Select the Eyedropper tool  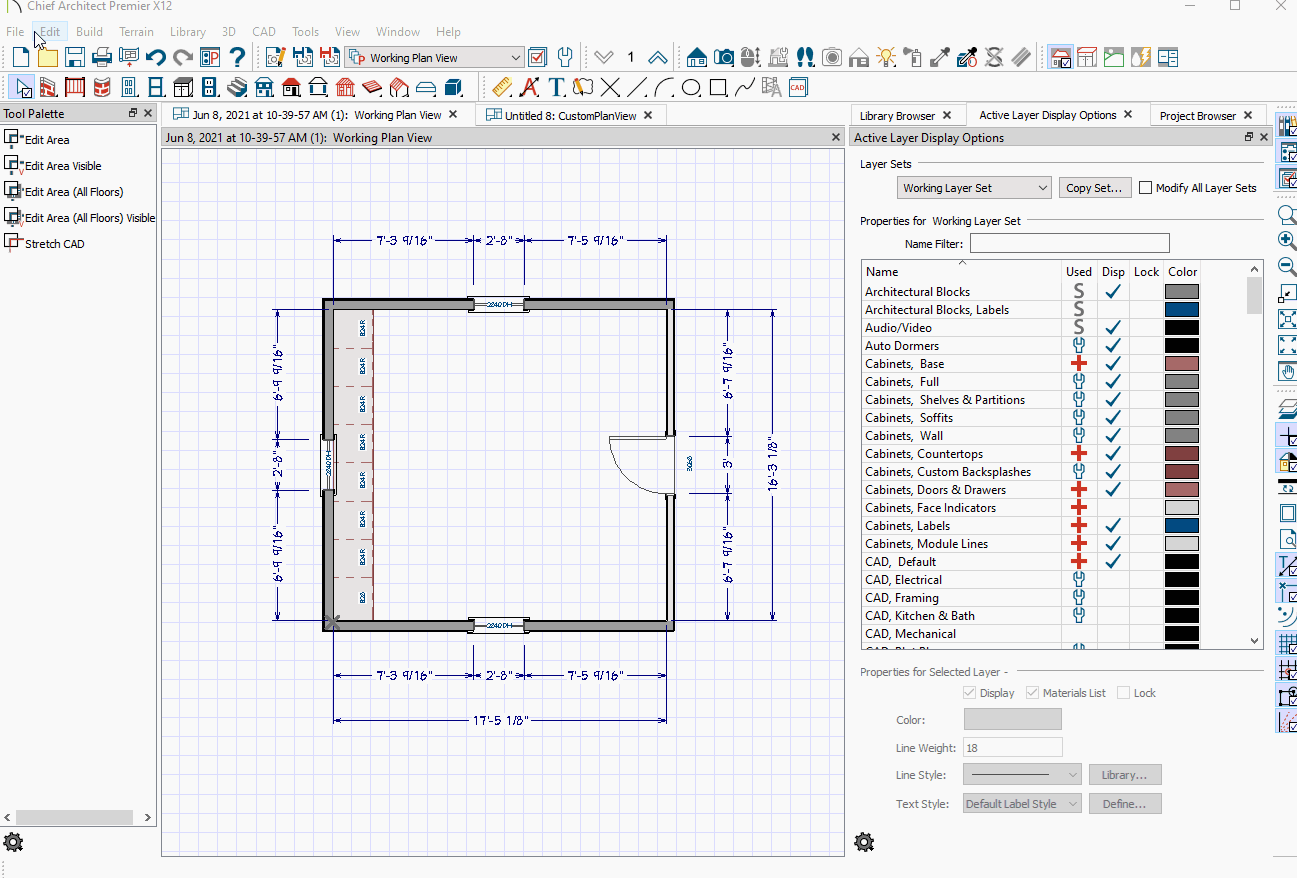tap(939, 57)
